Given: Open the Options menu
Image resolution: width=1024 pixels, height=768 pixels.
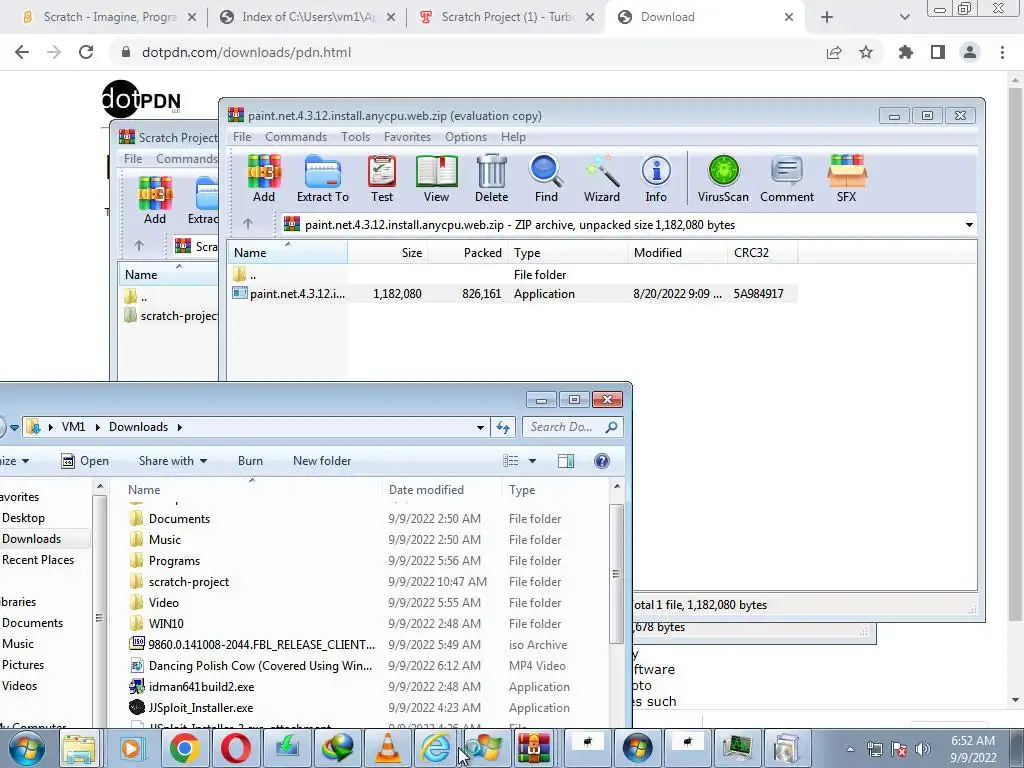Looking at the screenshot, I should pos(466,137).
